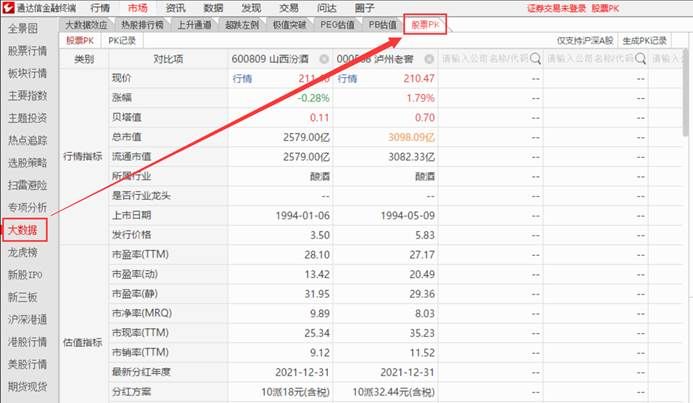The width and height of the screenshot is (693, 403).
Task: Remove 山西汾酒 using its X icon
Action: [325, 60]
